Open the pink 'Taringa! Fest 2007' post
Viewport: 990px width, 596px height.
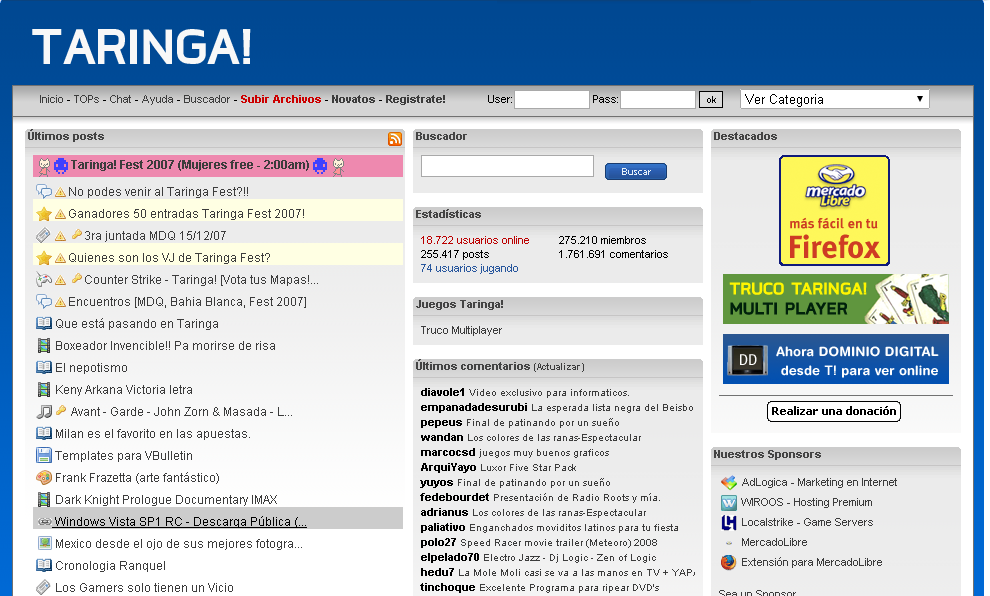coord(218,165)
